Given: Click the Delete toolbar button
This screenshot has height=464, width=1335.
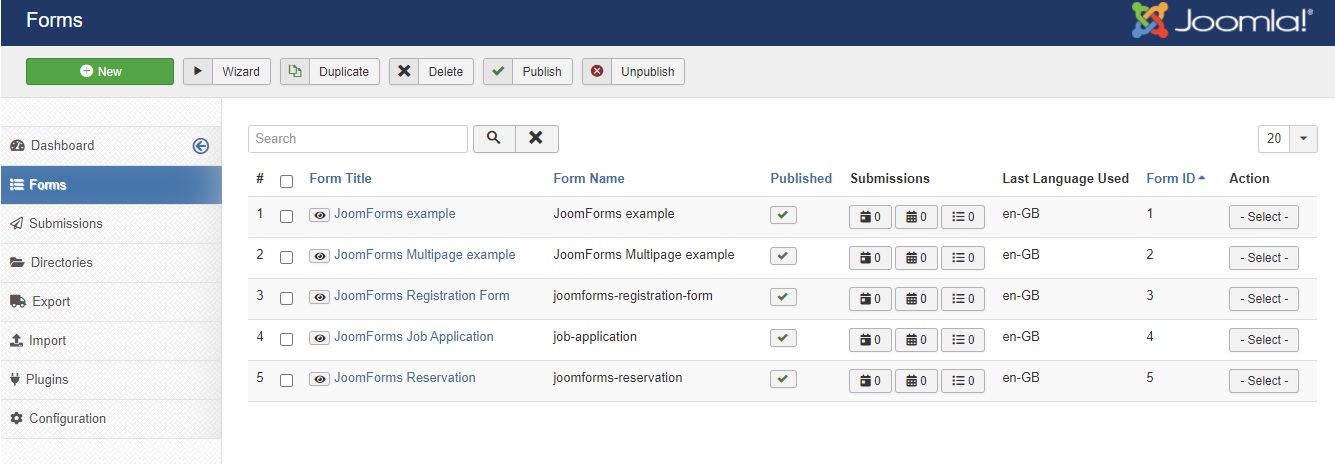Looking at the screenshot, I should pyautogui.click(x=431, y=71).
